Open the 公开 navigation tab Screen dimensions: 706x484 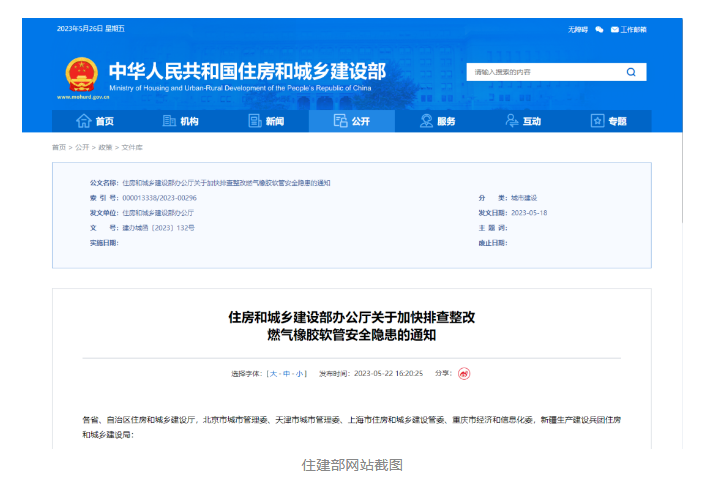(x=352, y=121)
